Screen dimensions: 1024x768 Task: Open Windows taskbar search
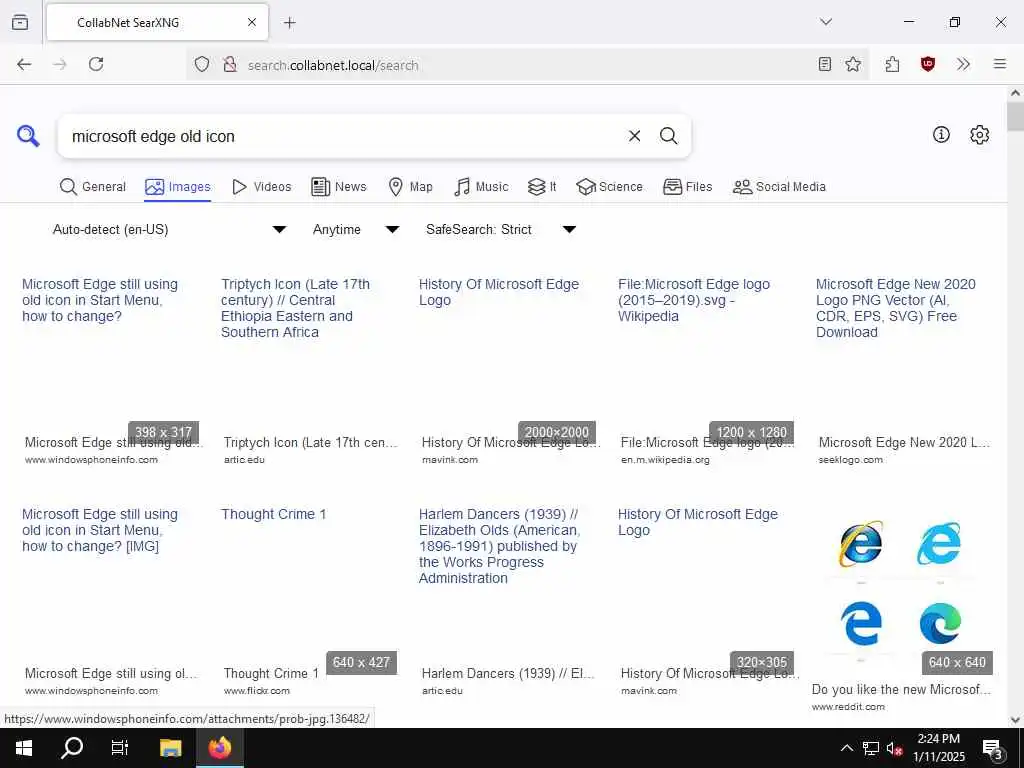click(x=72, y=748)
